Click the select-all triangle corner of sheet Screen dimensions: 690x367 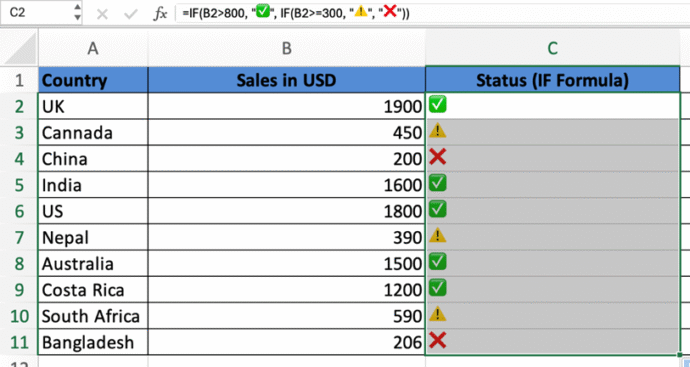coord(19,48)
